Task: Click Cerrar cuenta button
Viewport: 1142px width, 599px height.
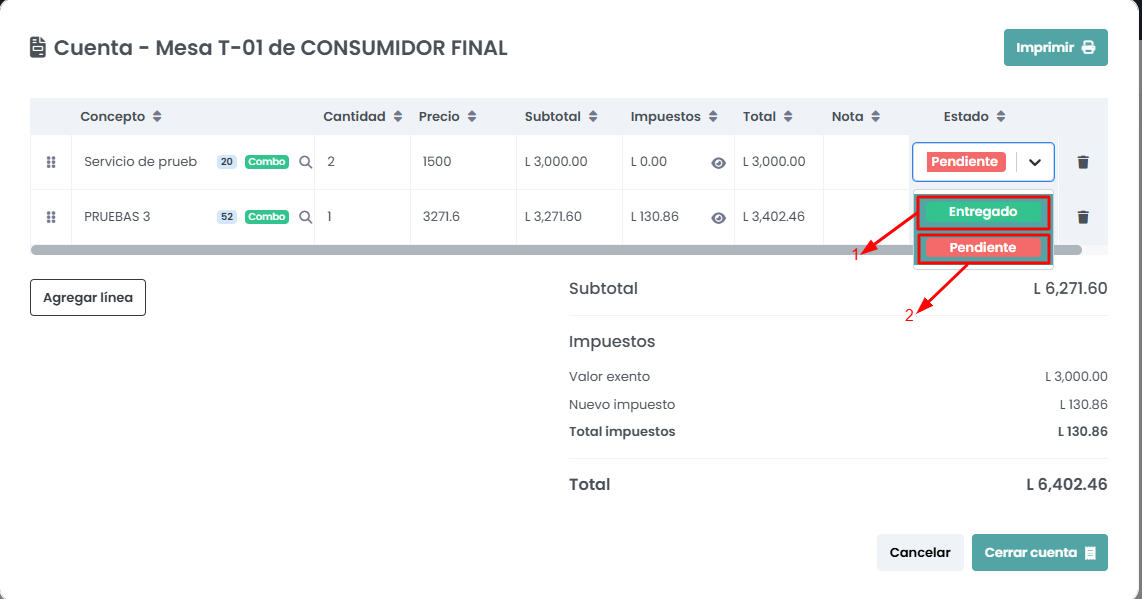Action: point(1039,553)
